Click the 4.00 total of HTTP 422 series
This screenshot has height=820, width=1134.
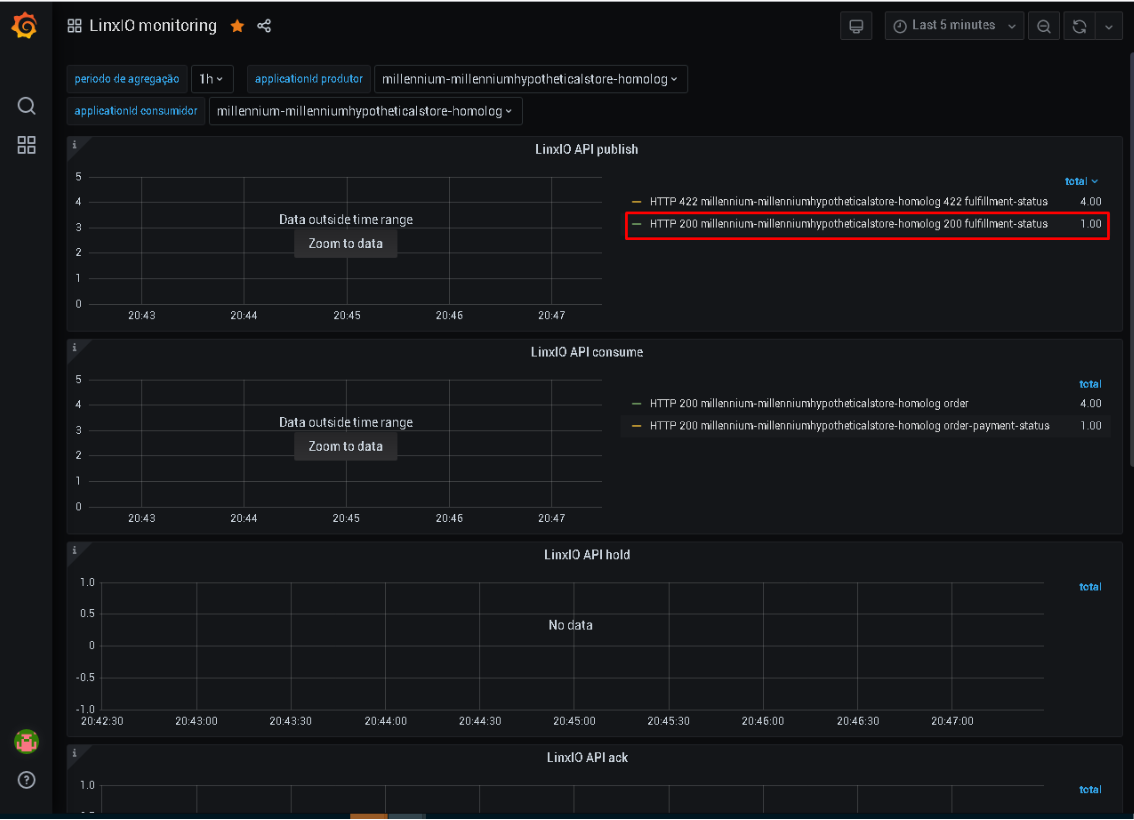tap(1091, 202)
